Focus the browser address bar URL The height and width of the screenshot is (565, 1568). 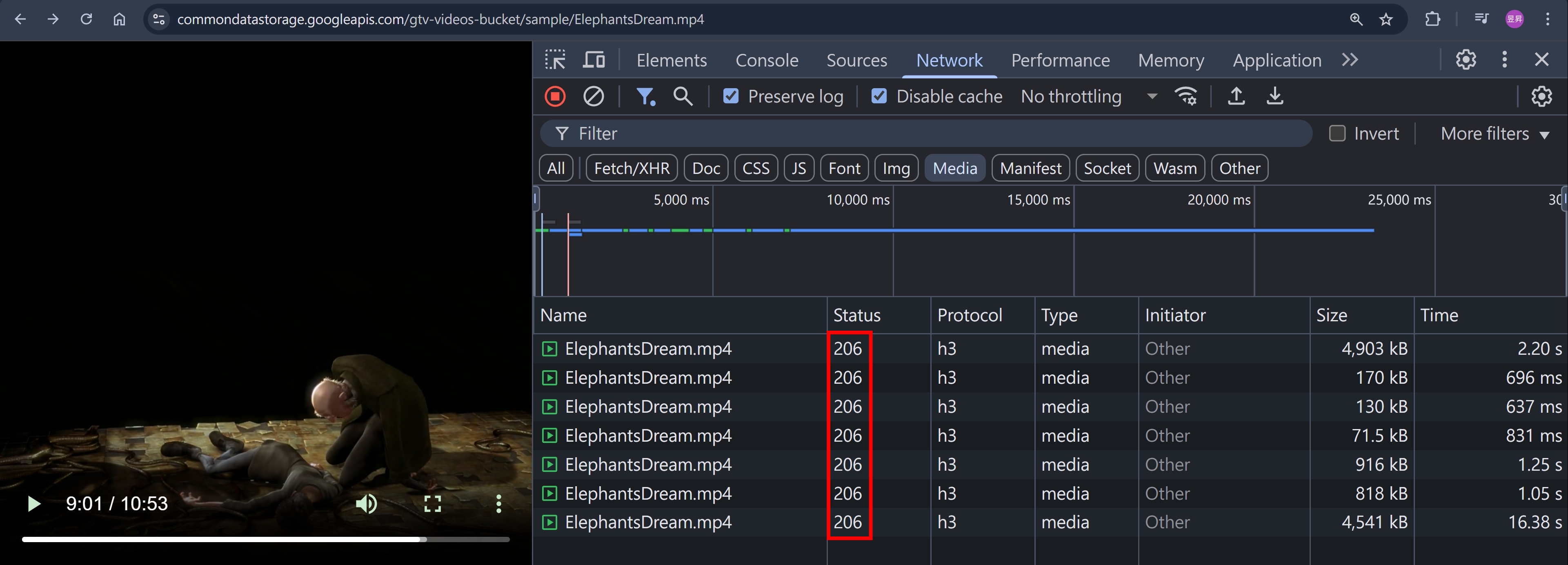(x=440, y=20)
